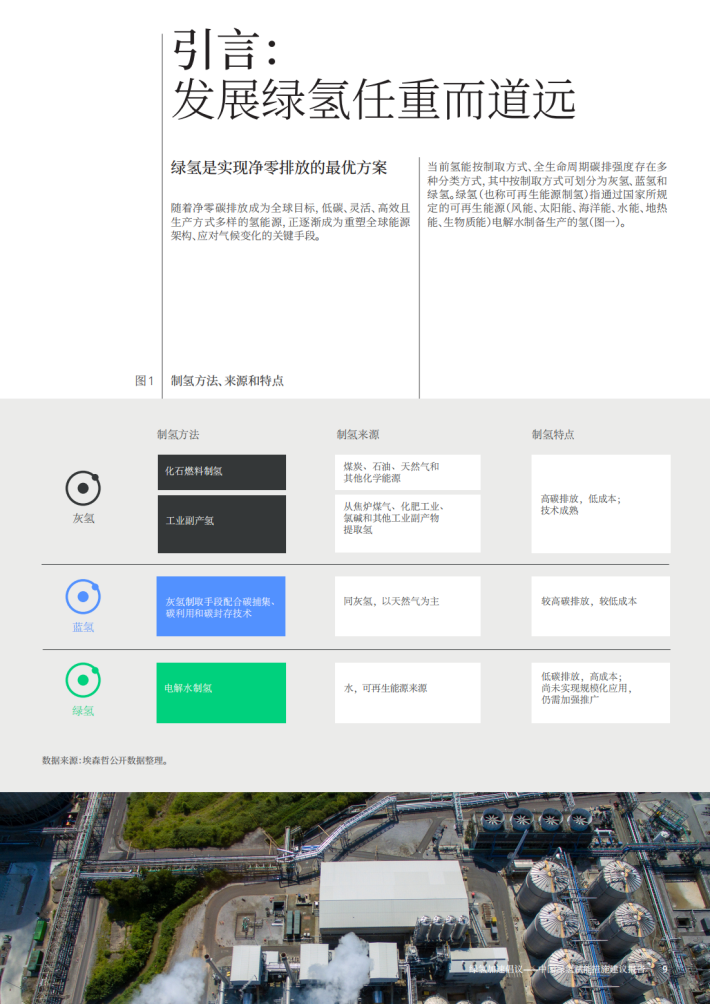Click the 绿氢 label text under green icon
The height and width of the screenshot is (1004, 710).
point(83,711)
